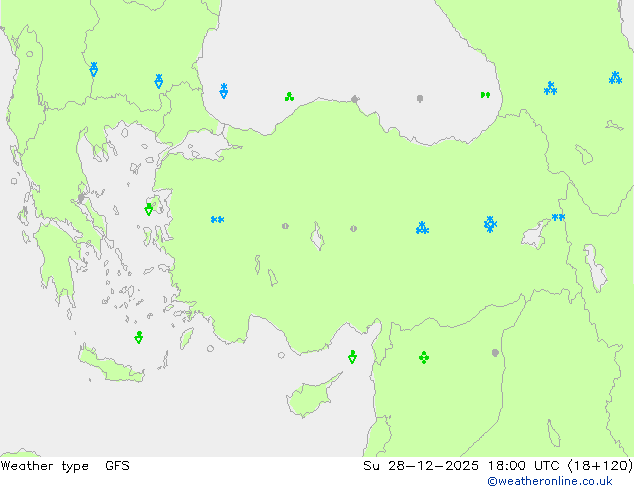Click gray cloud dot in eastern Syria
Image resolution: width=634 pixels, height=490 pixels.
coord(495,353)
